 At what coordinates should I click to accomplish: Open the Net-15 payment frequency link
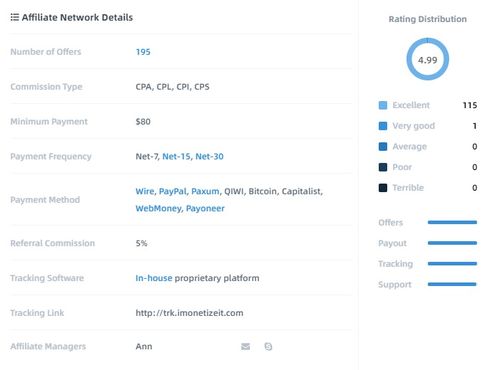[x=176, y=156]
